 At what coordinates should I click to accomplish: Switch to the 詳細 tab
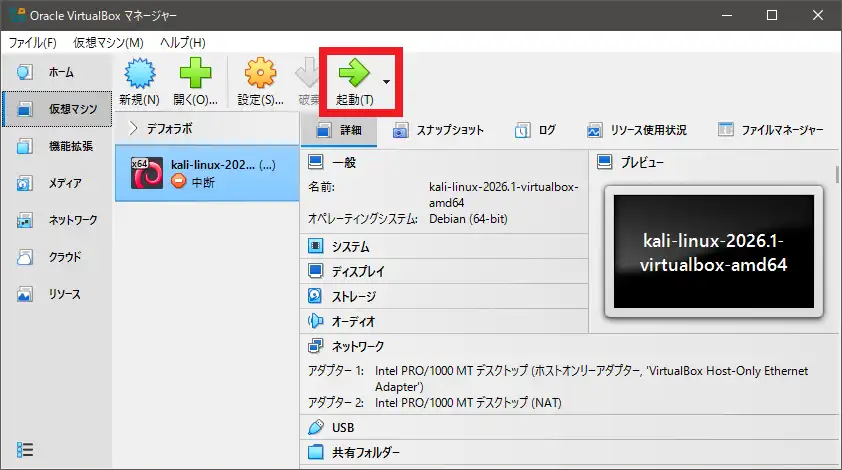(339, 130)
